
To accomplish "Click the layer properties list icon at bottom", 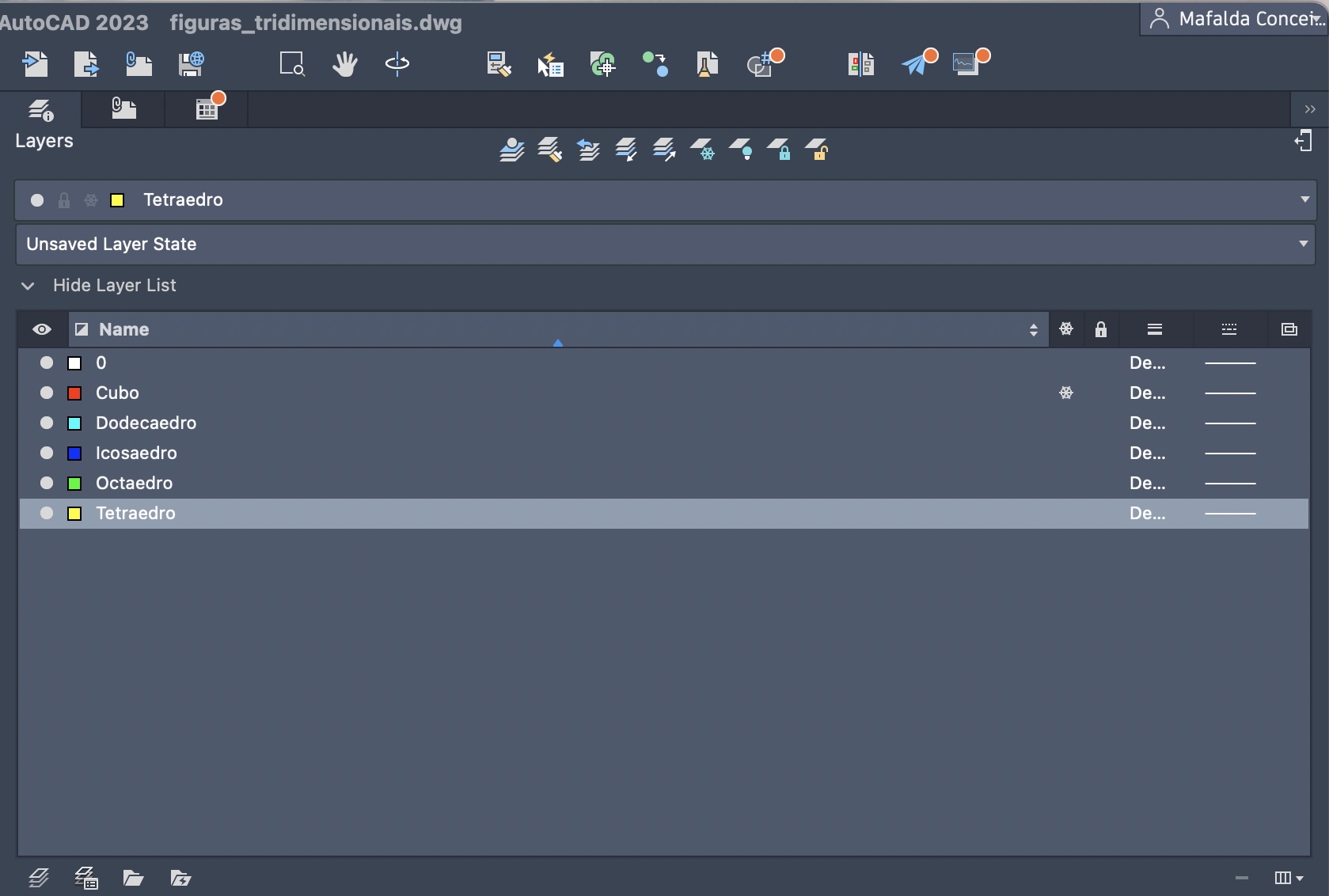I will tap(86, 878).
